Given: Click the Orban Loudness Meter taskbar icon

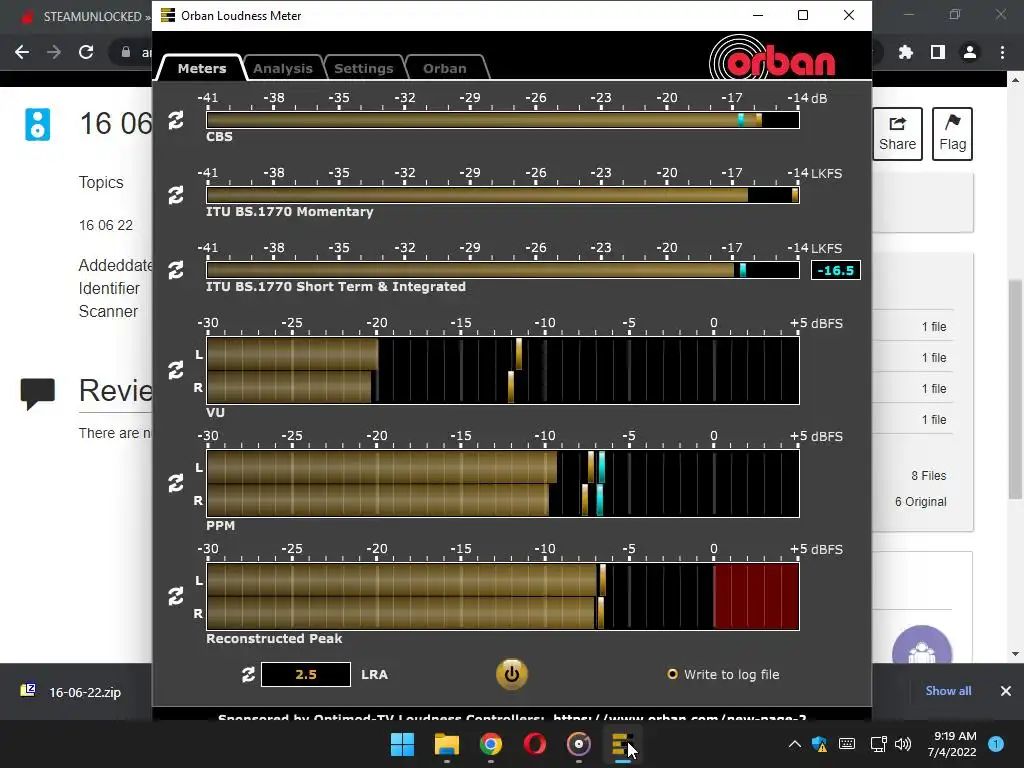Looking at the screenshot, I should [x=622, y=744].
